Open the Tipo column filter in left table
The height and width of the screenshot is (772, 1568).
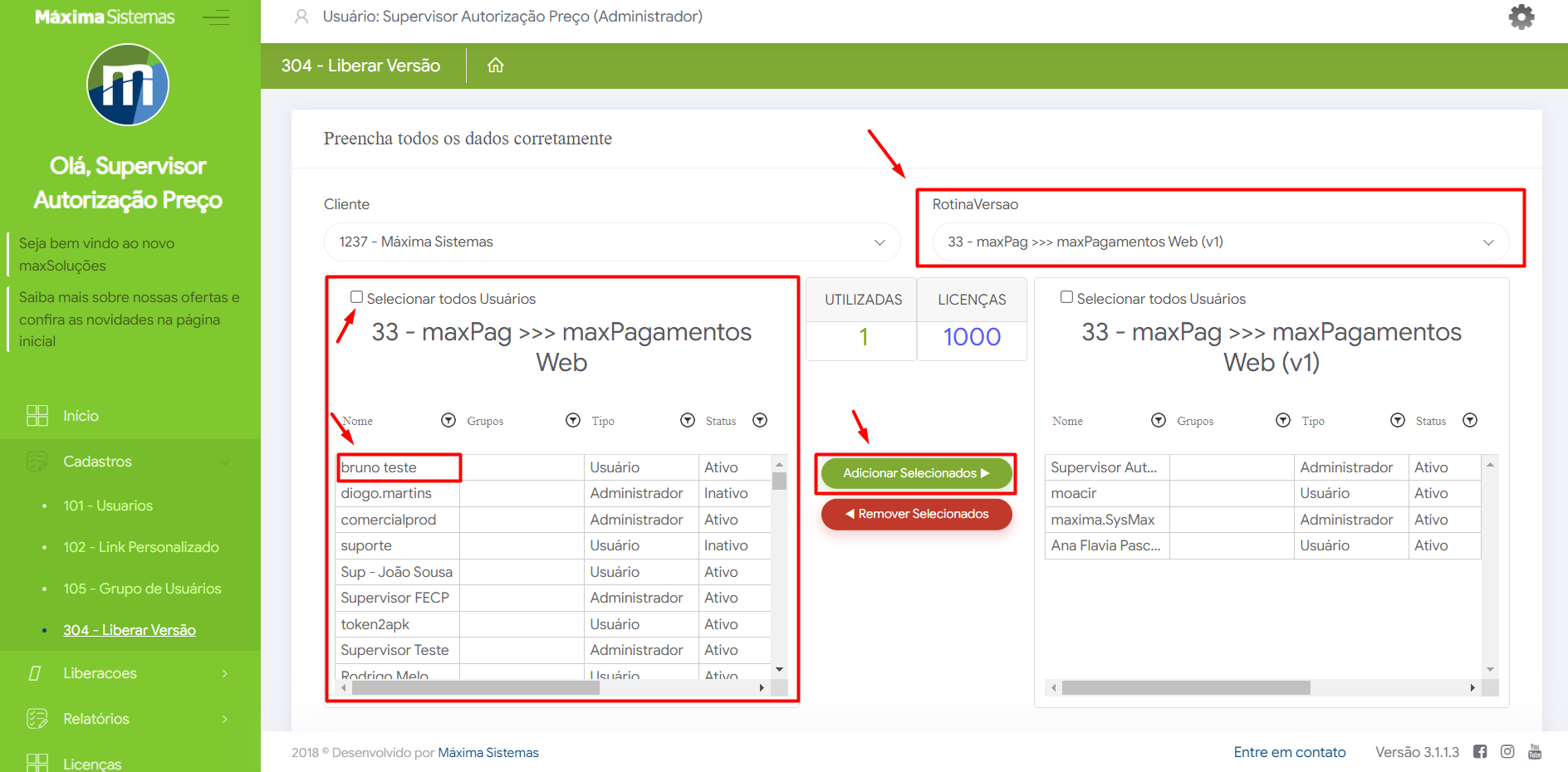coord(687,421)
